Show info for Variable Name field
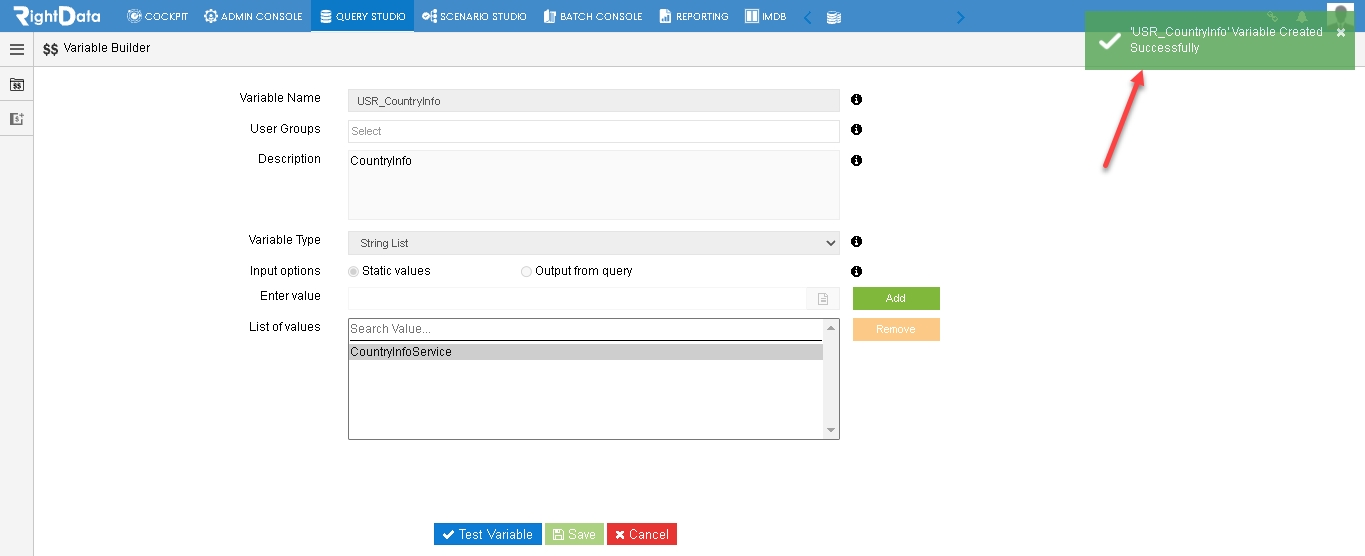The width and height of the screenshot is (1365, 556). pyautogui.click(x=857, y=100)
